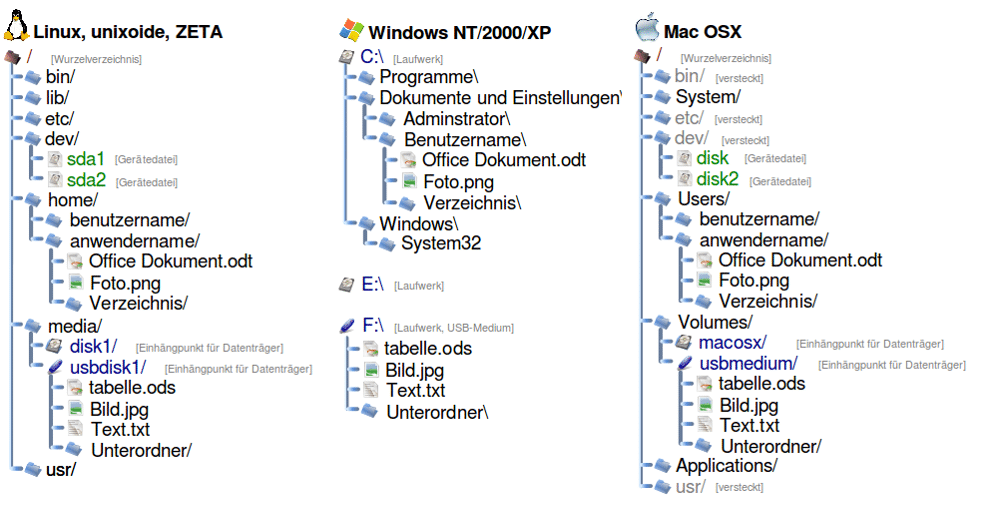Select the home/ directory name

tap(73, 200)
